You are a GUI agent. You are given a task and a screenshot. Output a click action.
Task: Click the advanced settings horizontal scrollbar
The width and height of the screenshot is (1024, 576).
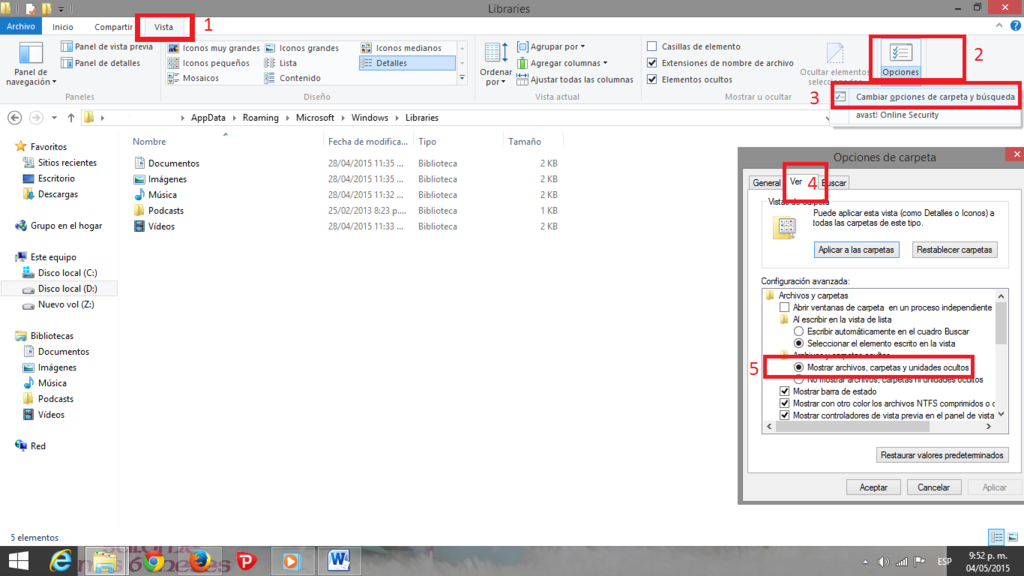click(x=878, y=427)
